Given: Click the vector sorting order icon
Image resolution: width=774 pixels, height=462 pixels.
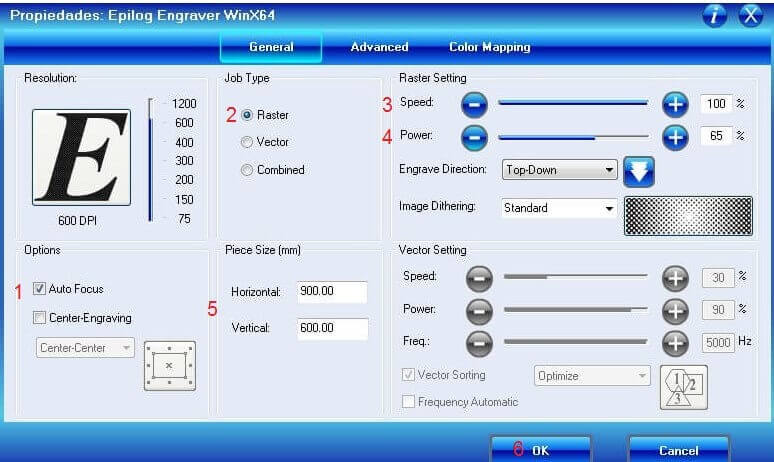Looking at the screenshot, I should pos(684,387).
